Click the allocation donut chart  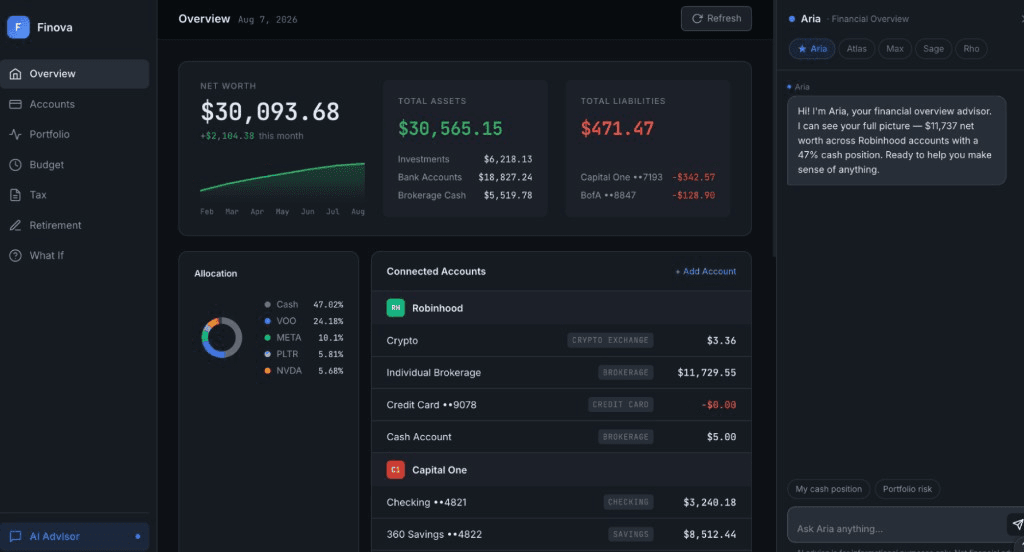pos(222,337)
